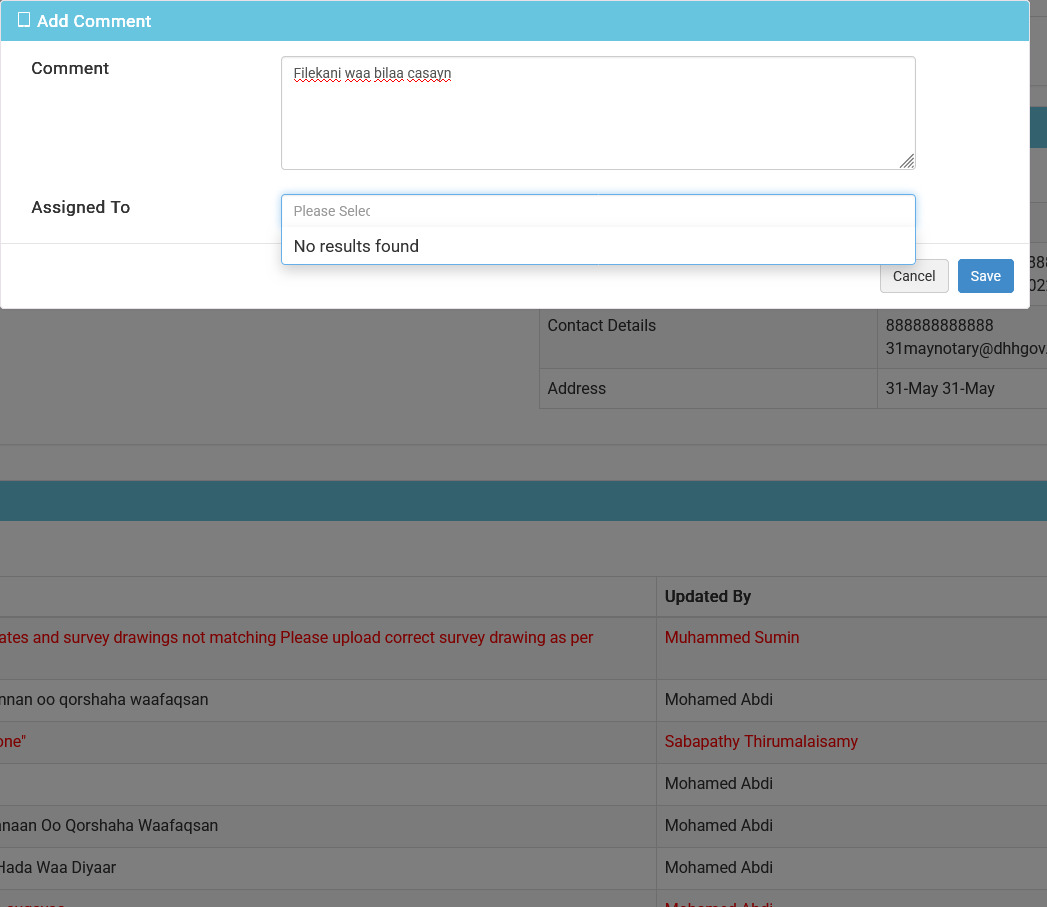Click the 'Comment' field label
Screen dimensions: 1047x907
[69, 68]
